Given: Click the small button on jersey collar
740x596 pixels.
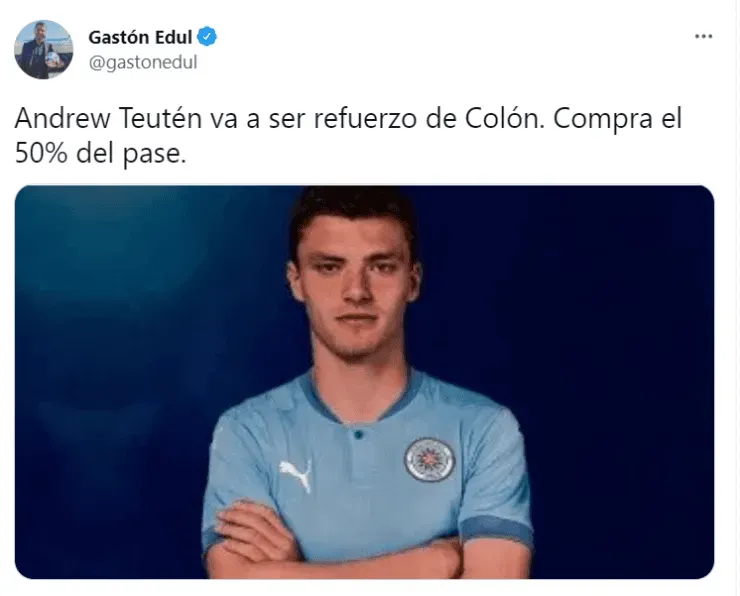Looking at the screenshot, I should (358, 434).
